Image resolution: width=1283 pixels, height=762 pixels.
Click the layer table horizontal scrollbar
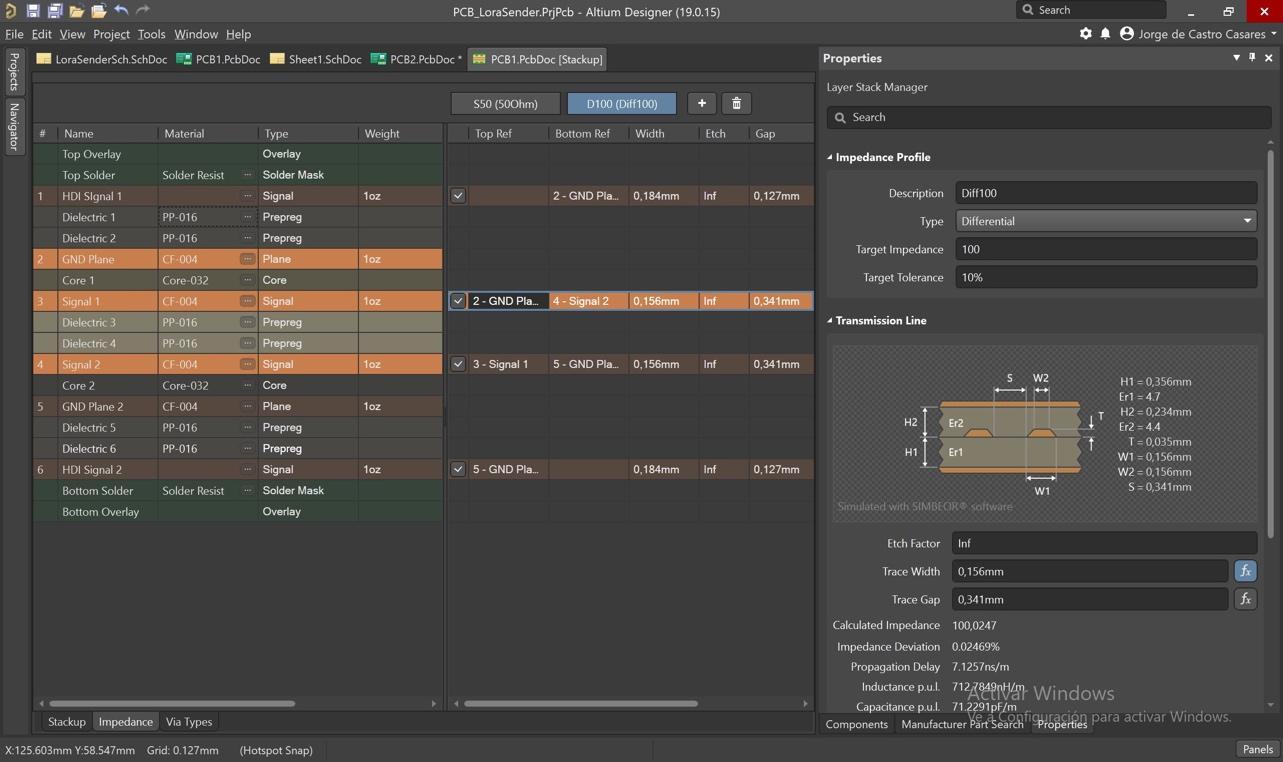[172, 703]
